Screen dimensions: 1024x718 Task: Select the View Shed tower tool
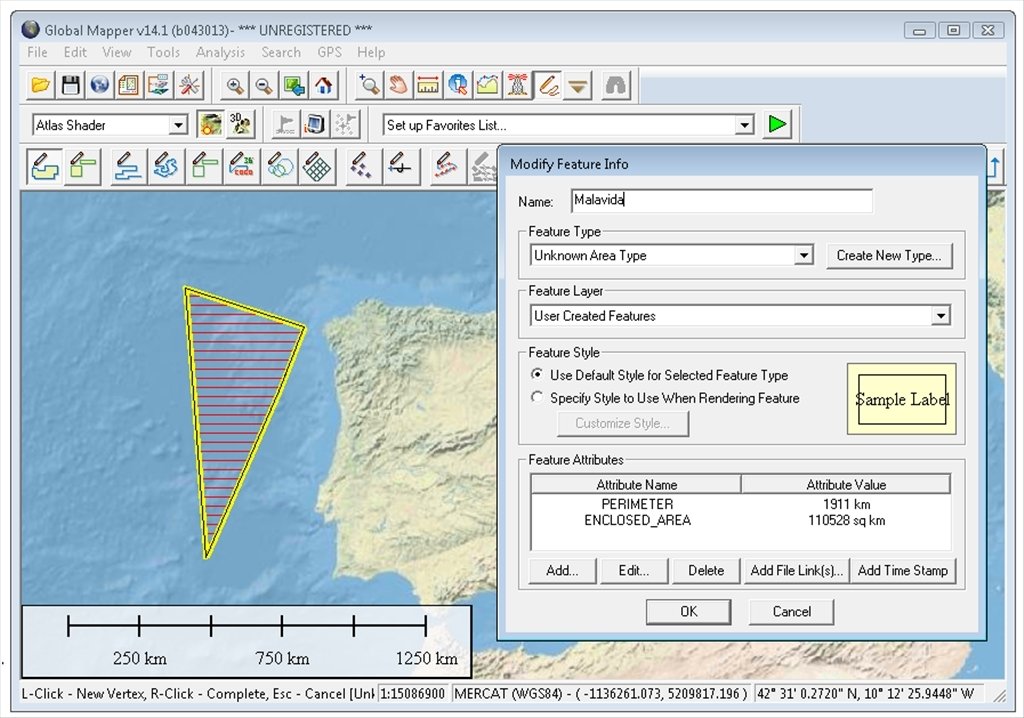(x=517, y=85)
